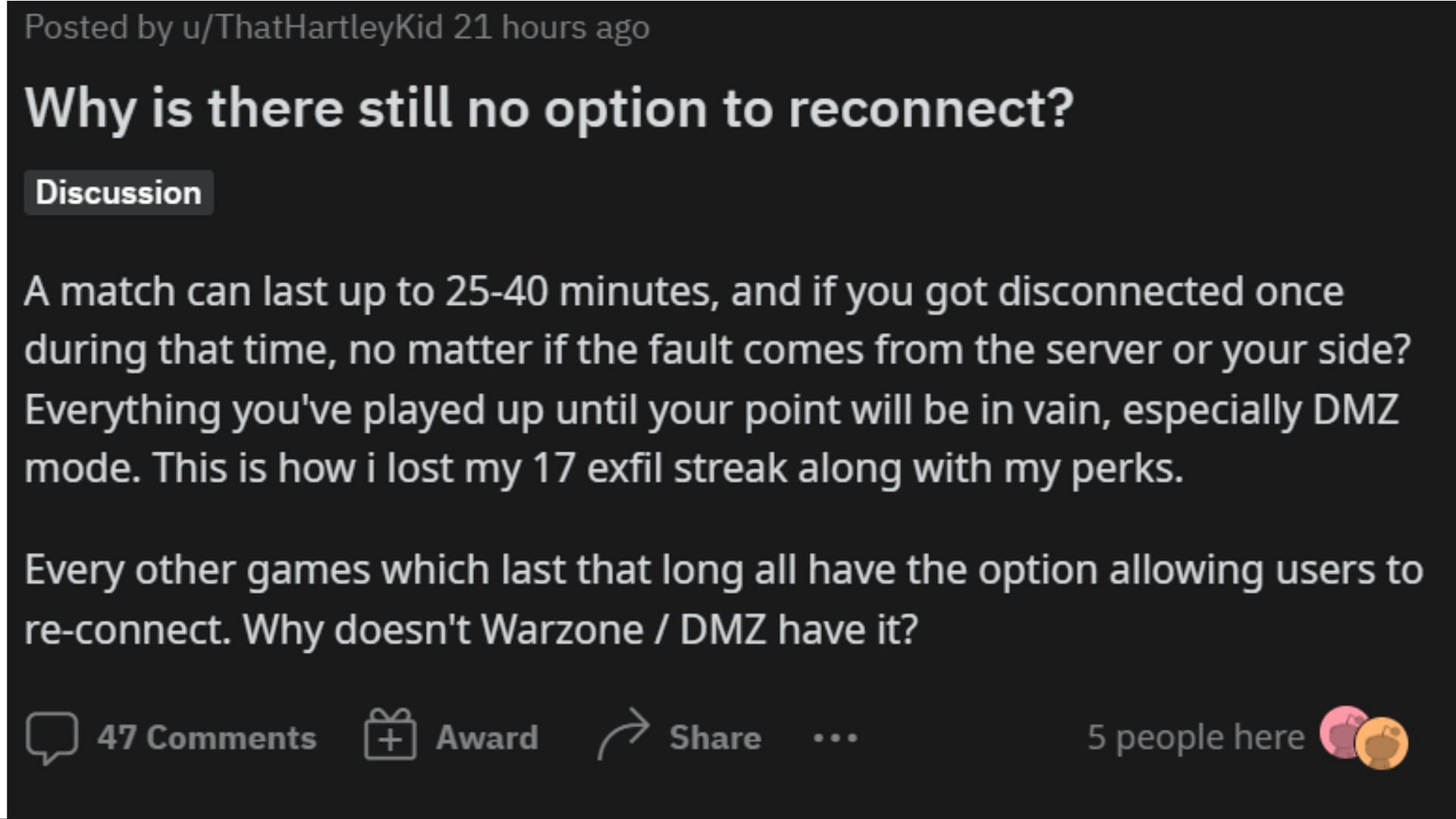Click the word "reconnect?" in the title

931,109
